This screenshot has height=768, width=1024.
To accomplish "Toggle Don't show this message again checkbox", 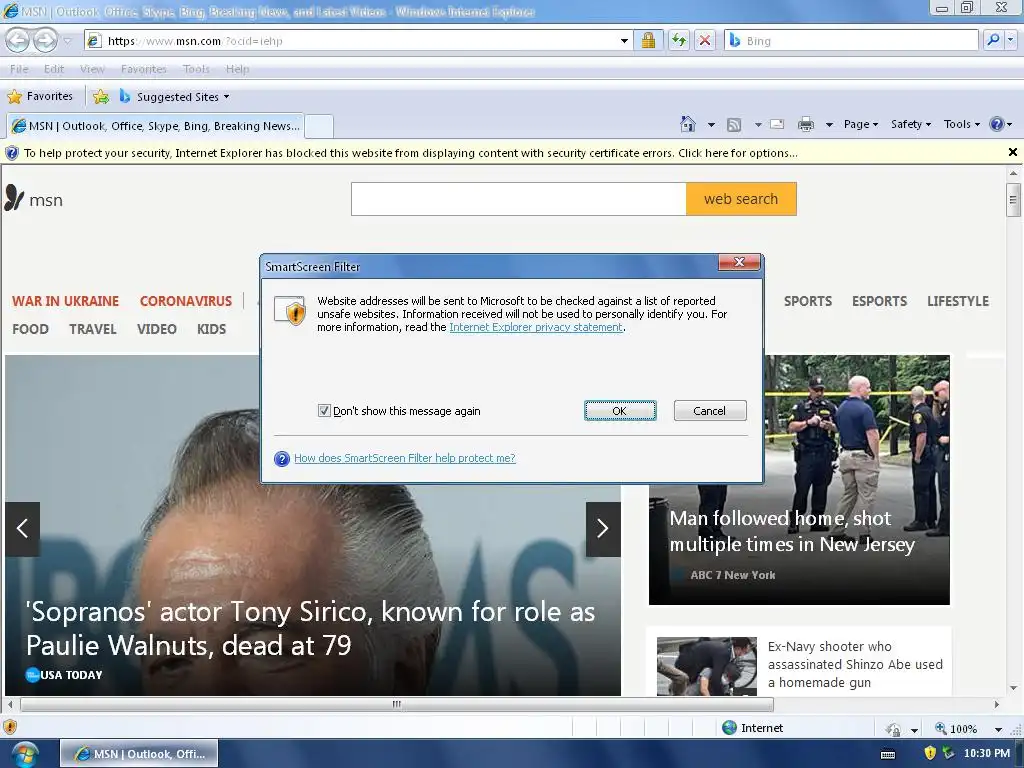I will click(324, 411).
